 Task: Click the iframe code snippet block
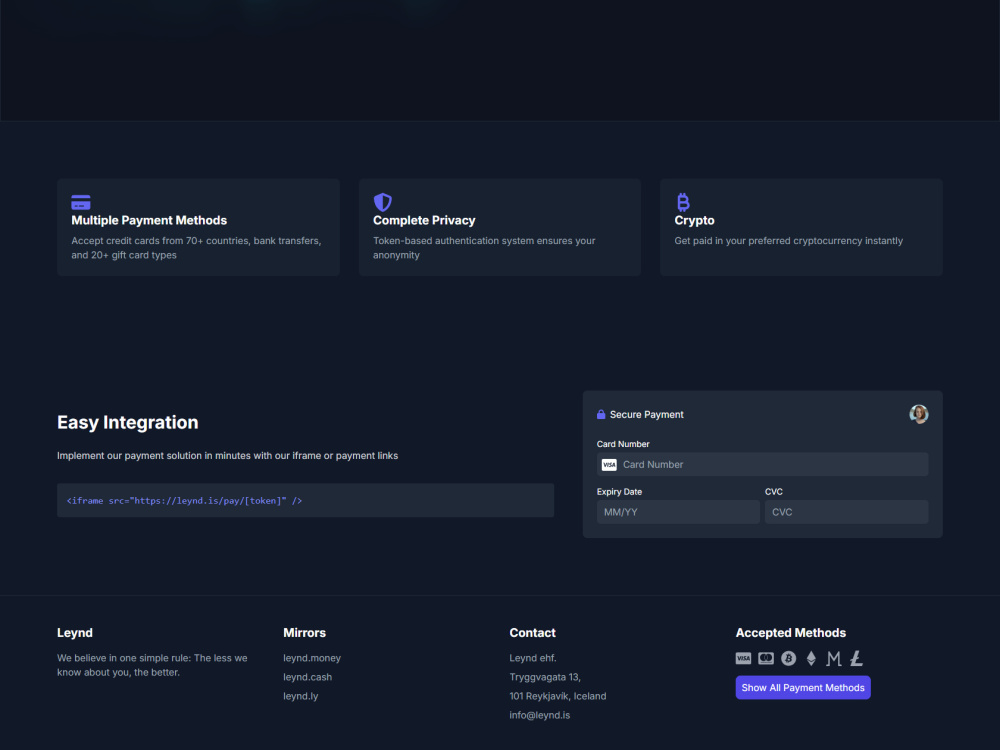(x=305, y=501)
